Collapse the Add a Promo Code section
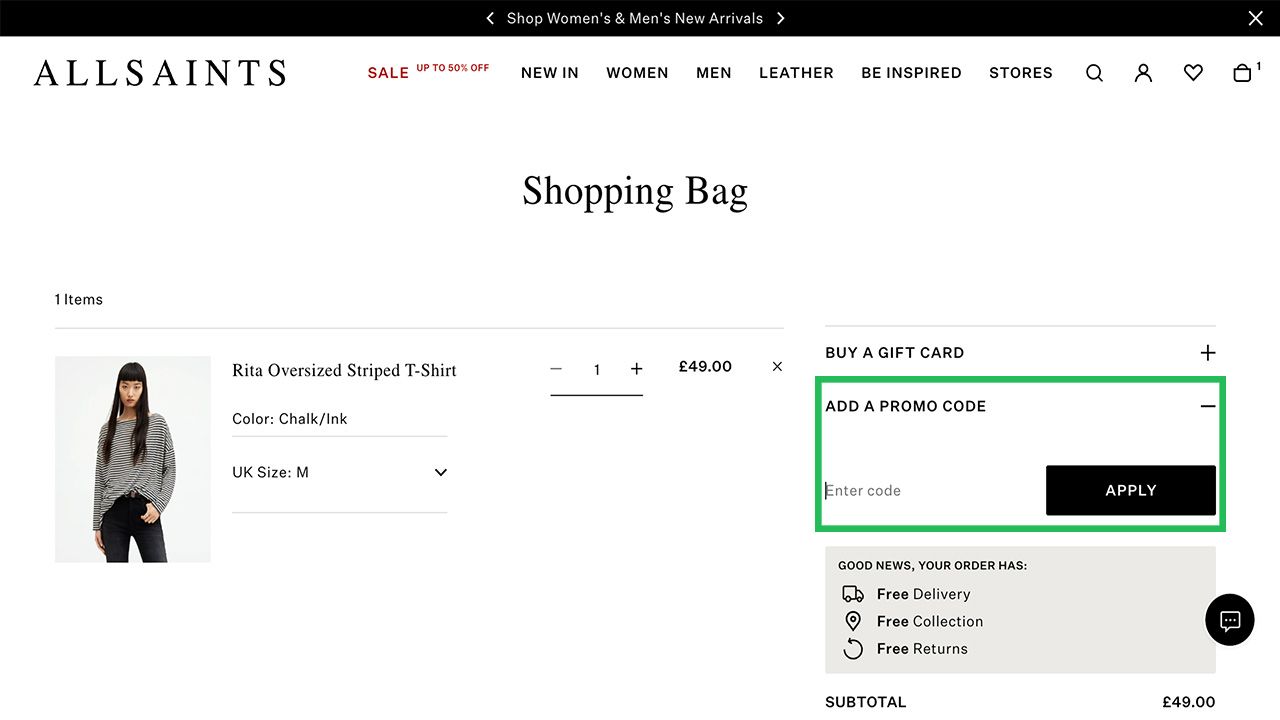The width and height of the screenshot is (1280, 720). [1208, 406]
